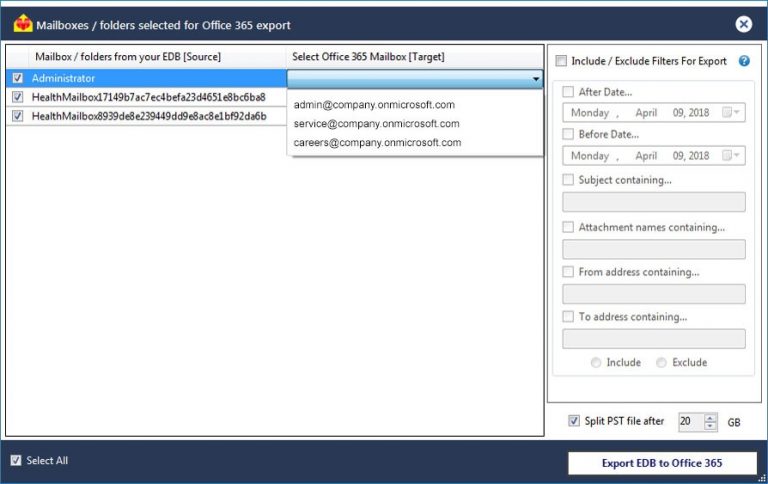Enable From address containing filter
The width and height of the screenshot is (768, 484).
pos(568,272)
